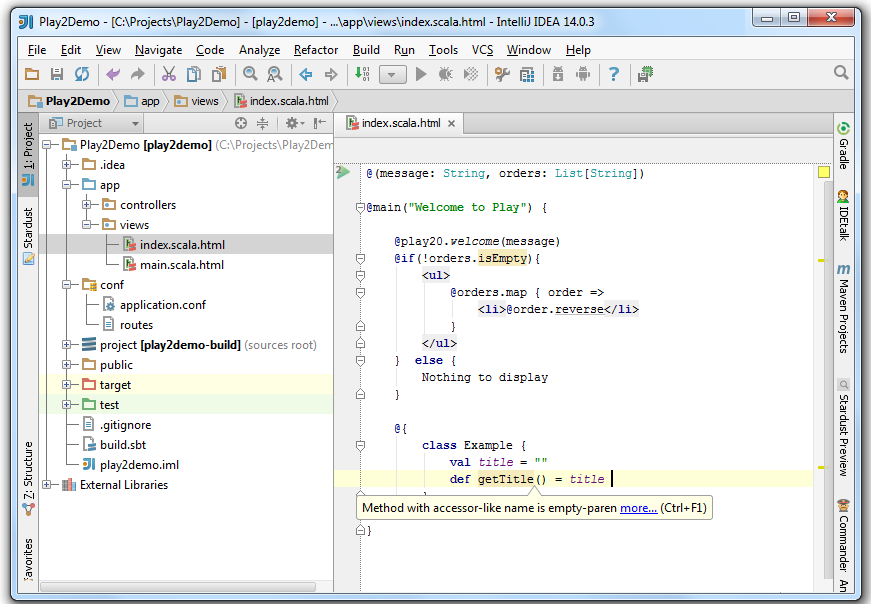Select main.scala.html in project tree
The height and width of the screenshot is (604, 871).
pyautogui.click(x=181, y=265)
